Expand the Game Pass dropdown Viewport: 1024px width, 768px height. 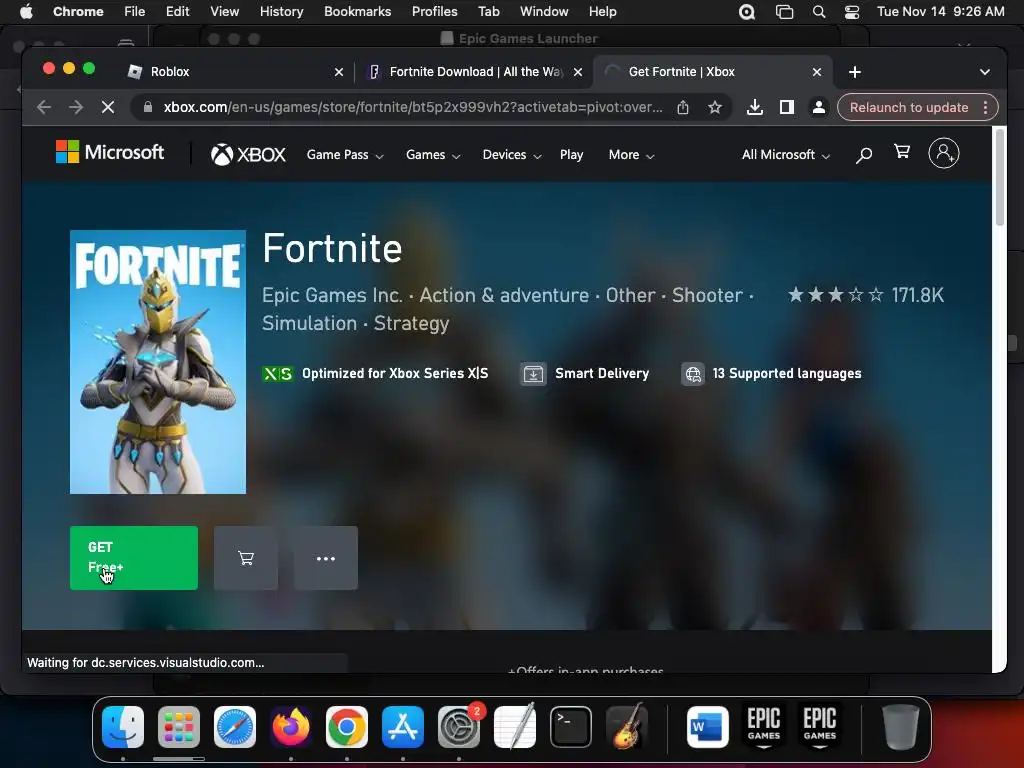pos(345,155)
